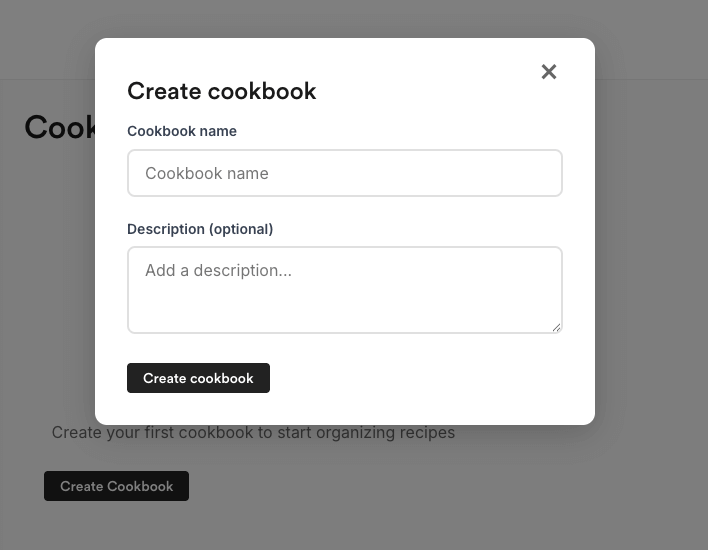Grab the description textarea resize handle
Image resolution: width=708 pixels, height=550 pixels.
556,327
